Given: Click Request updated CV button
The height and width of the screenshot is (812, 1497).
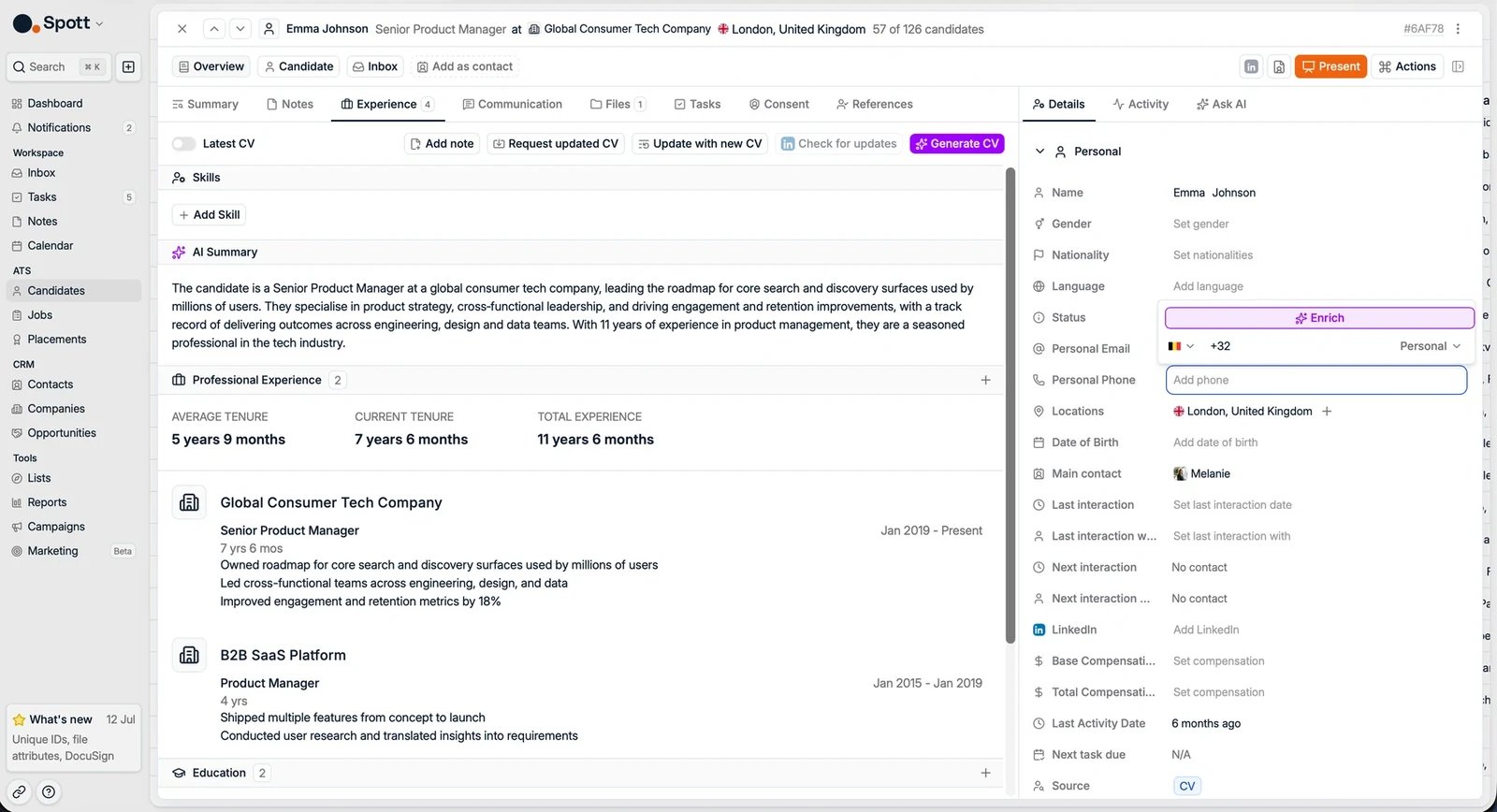Looking at the screenshot, I should 556,143.
